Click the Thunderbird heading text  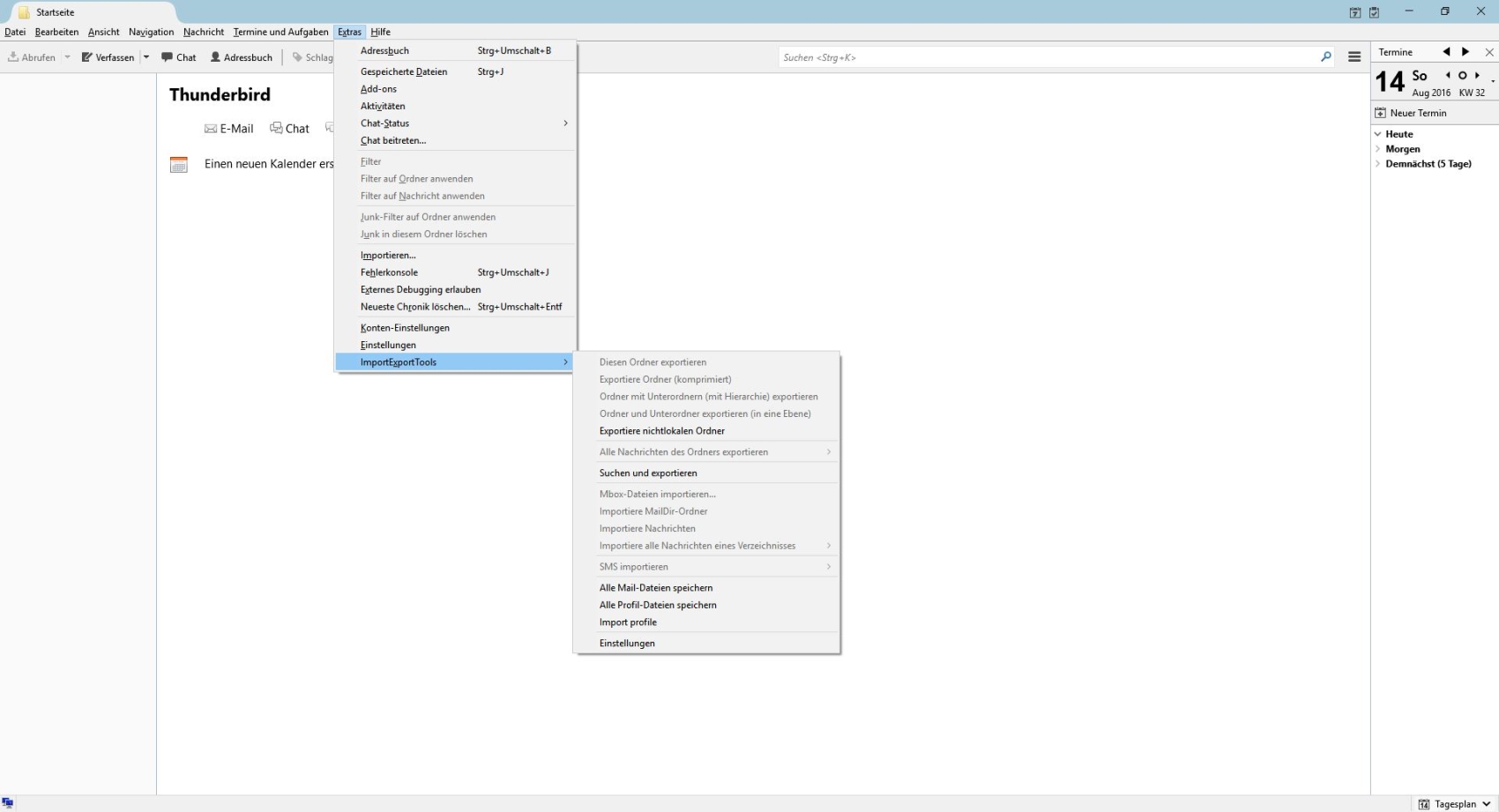(220, 94)
